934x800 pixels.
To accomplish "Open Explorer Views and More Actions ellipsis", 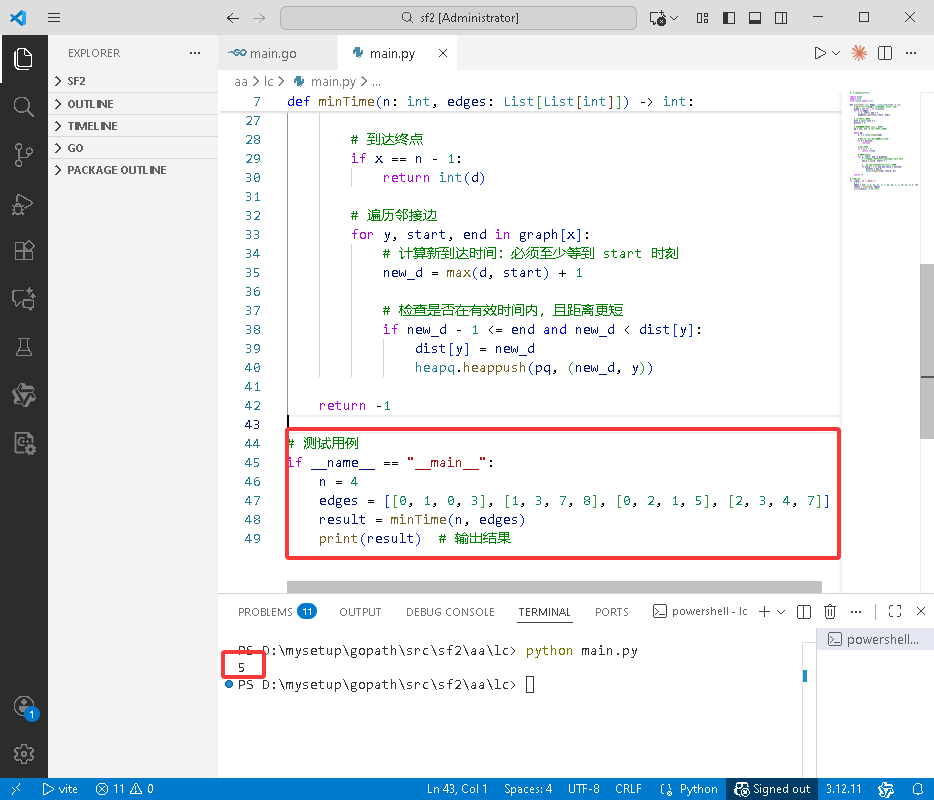I will click(x=195, y=53).
